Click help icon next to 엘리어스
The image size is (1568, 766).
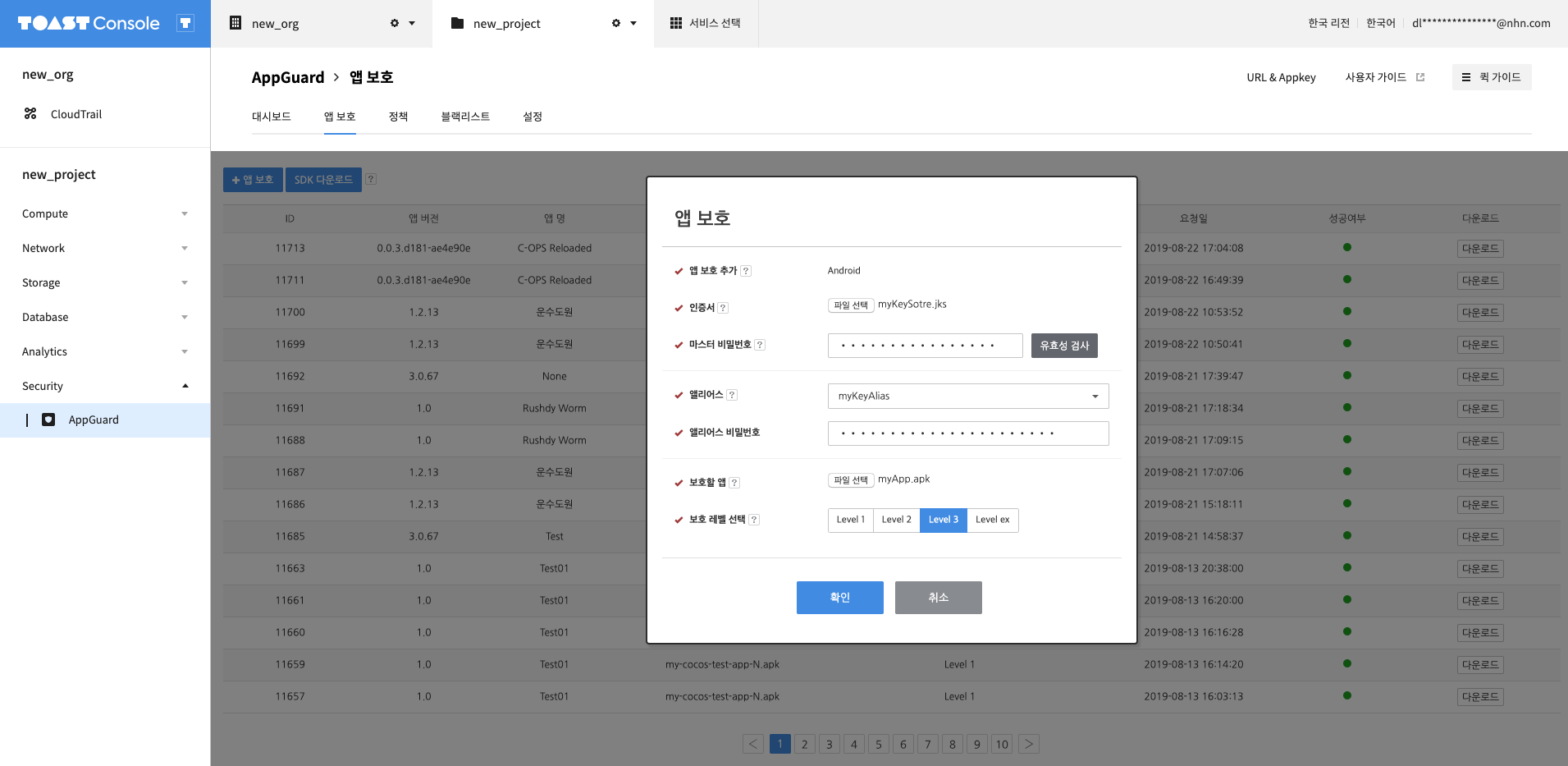[732, 395]
